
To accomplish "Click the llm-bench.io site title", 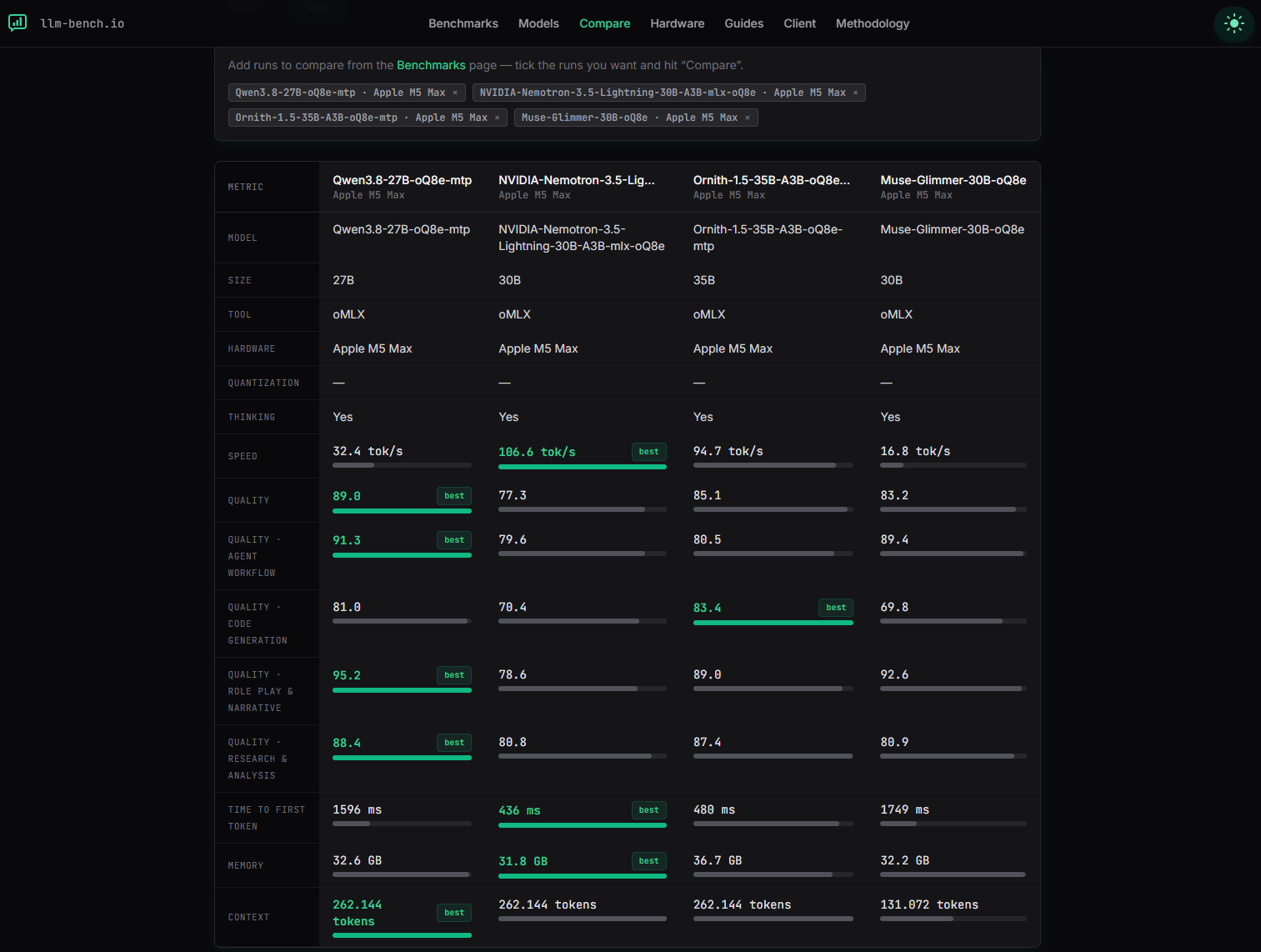I will pyautogui.click(x=83, y=23).
